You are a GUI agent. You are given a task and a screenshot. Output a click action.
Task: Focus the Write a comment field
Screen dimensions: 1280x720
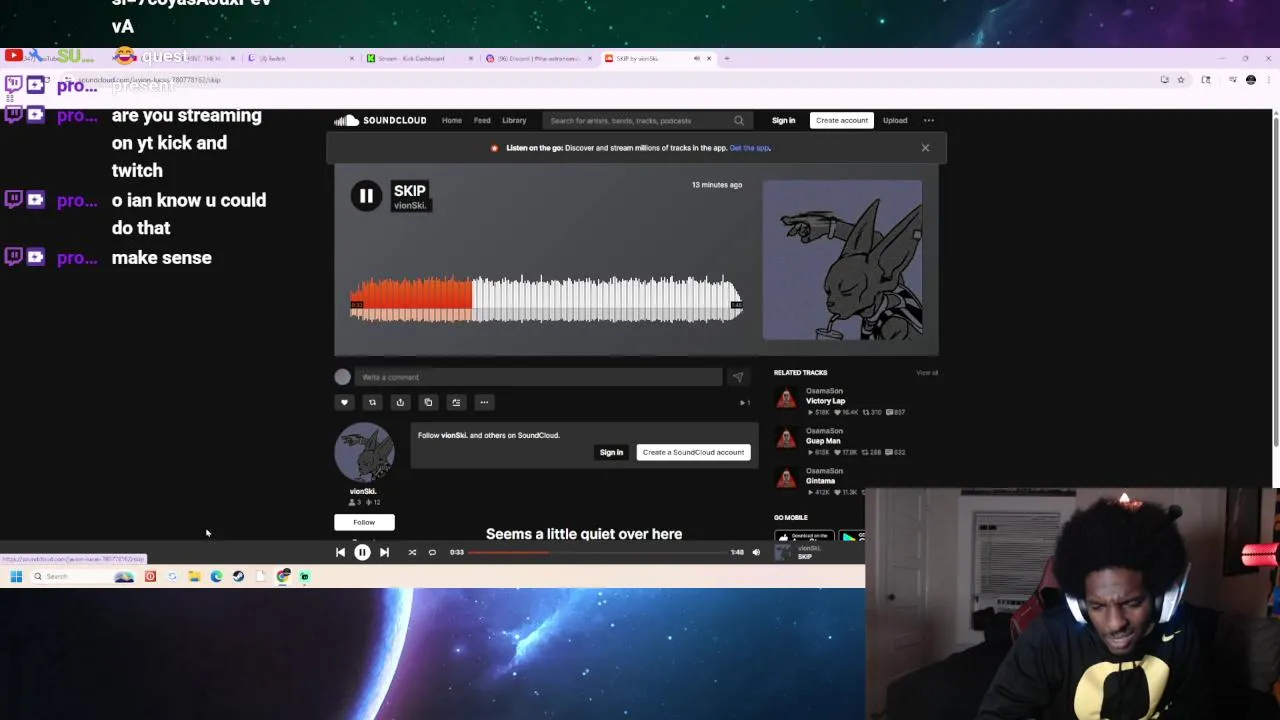pos(539,377)
